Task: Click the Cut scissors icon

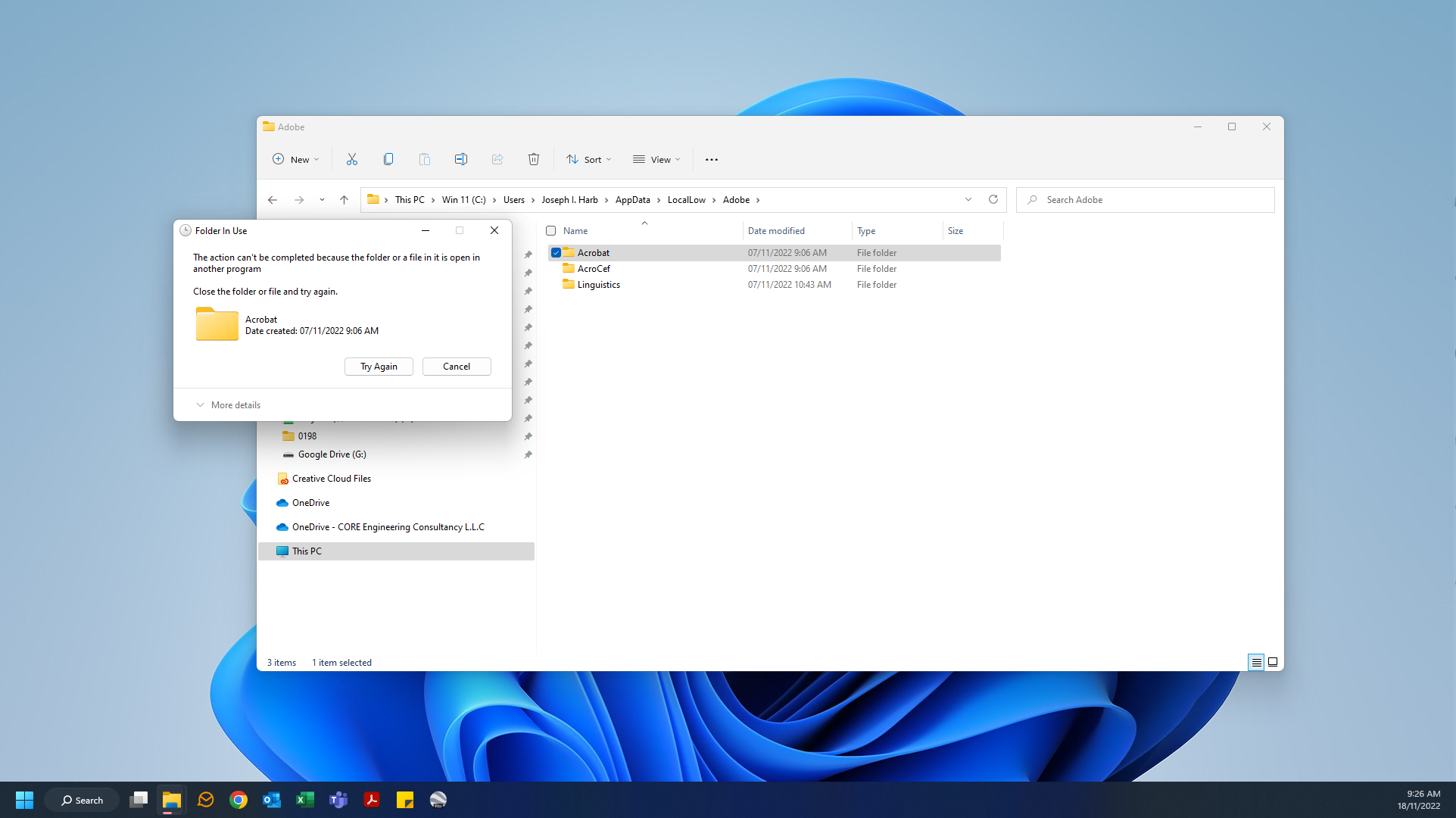Action: tap(351, 159)
